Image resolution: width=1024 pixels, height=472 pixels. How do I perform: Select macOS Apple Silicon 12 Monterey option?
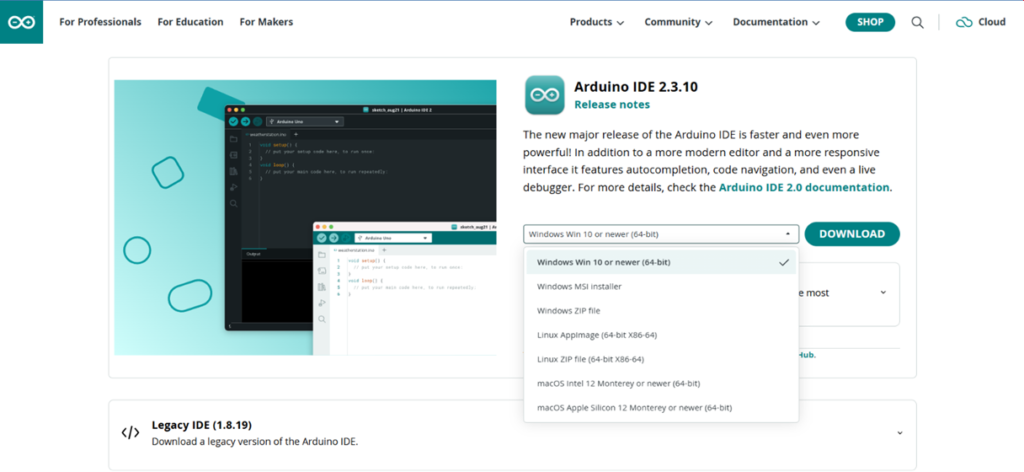(661, 407)
